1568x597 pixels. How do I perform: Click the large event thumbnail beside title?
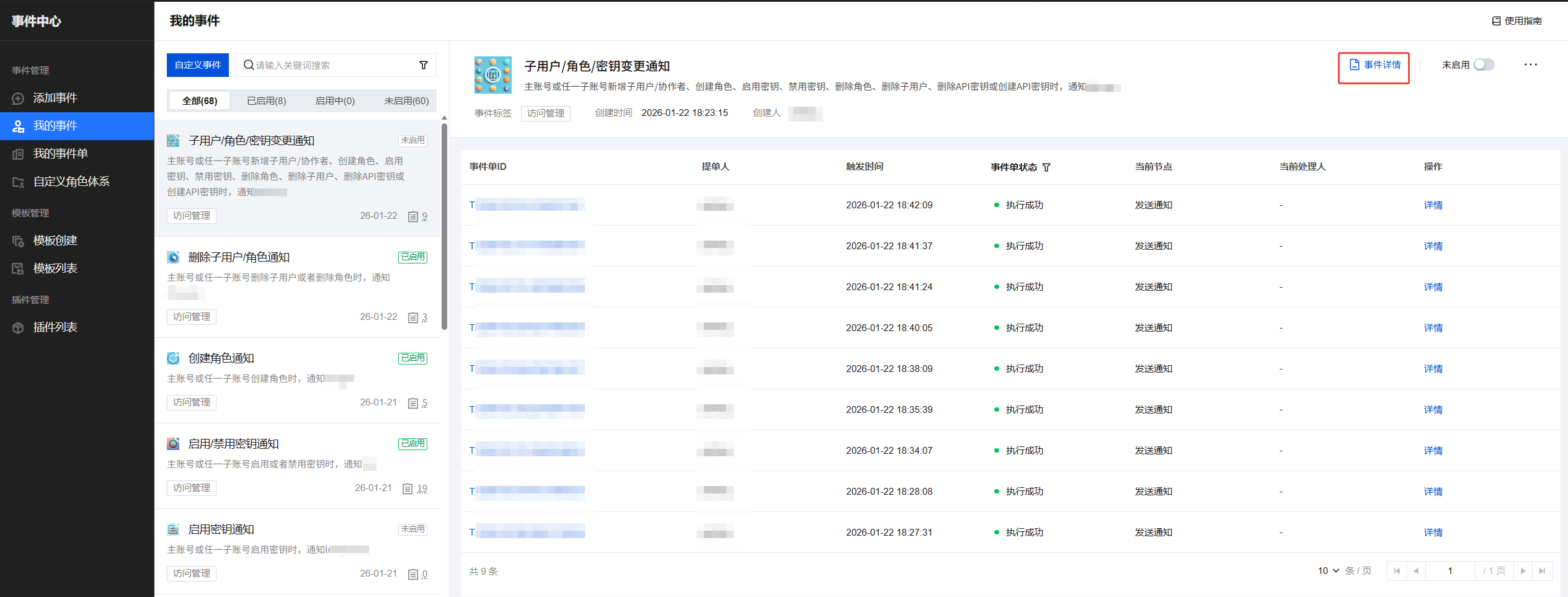tap(492, 75)
